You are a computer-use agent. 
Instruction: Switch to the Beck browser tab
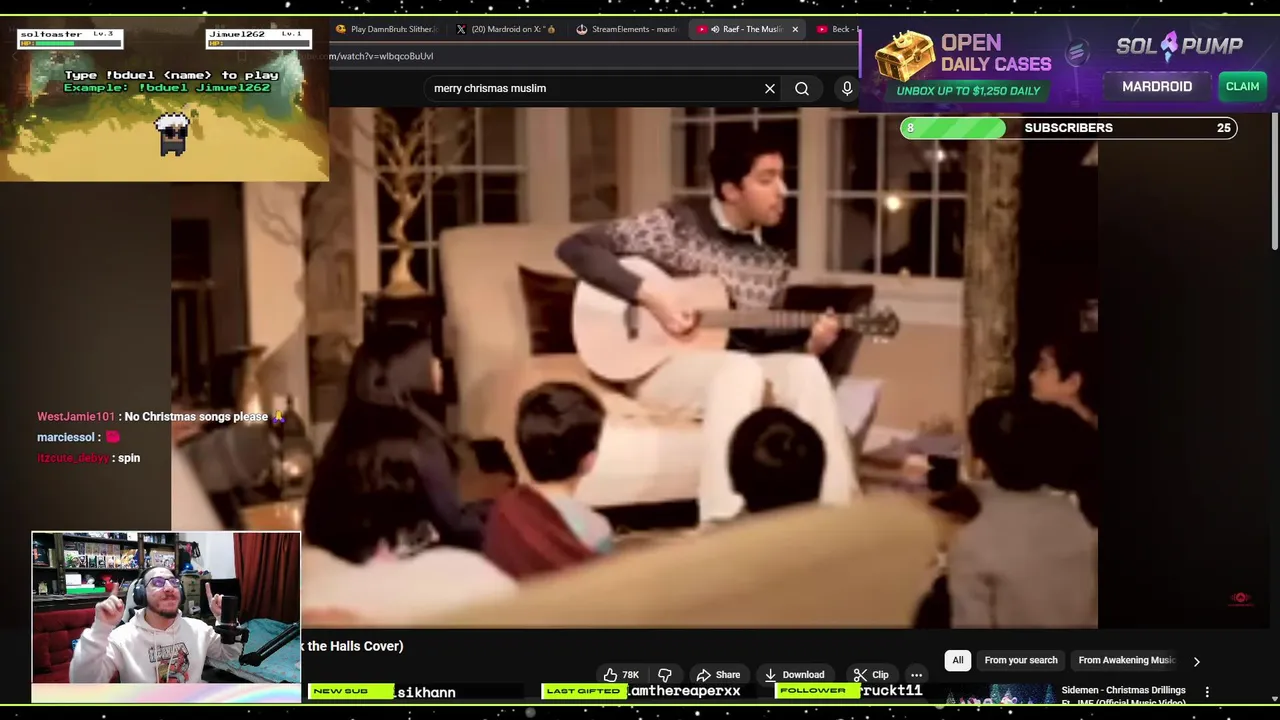835,29
